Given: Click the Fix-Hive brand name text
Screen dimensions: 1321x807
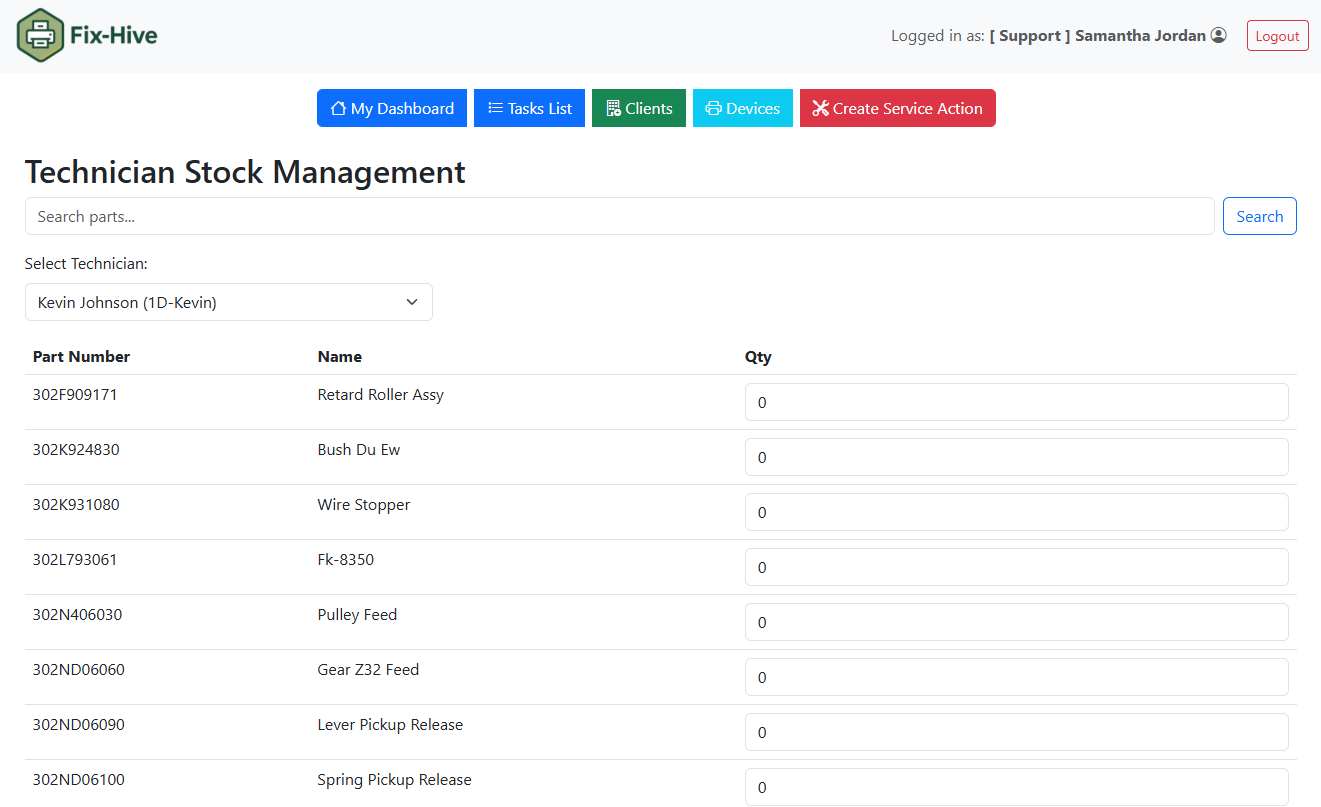Looking at the screenshot, I should 113,36.
